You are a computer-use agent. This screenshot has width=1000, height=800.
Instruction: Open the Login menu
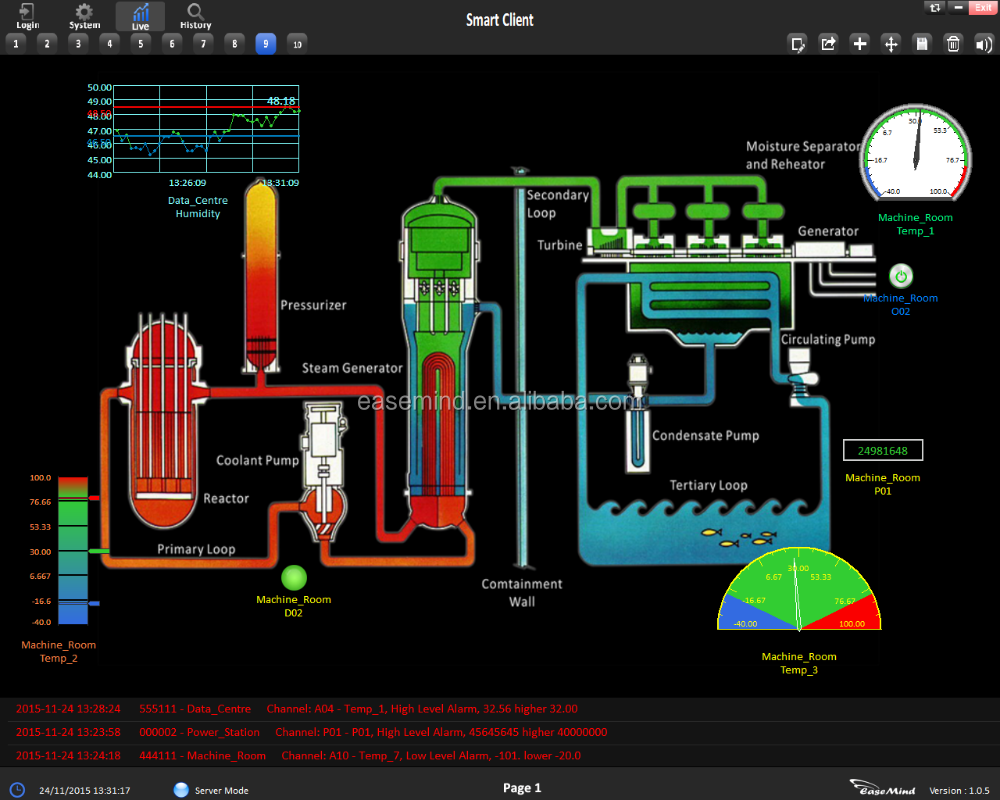point(27,16)
